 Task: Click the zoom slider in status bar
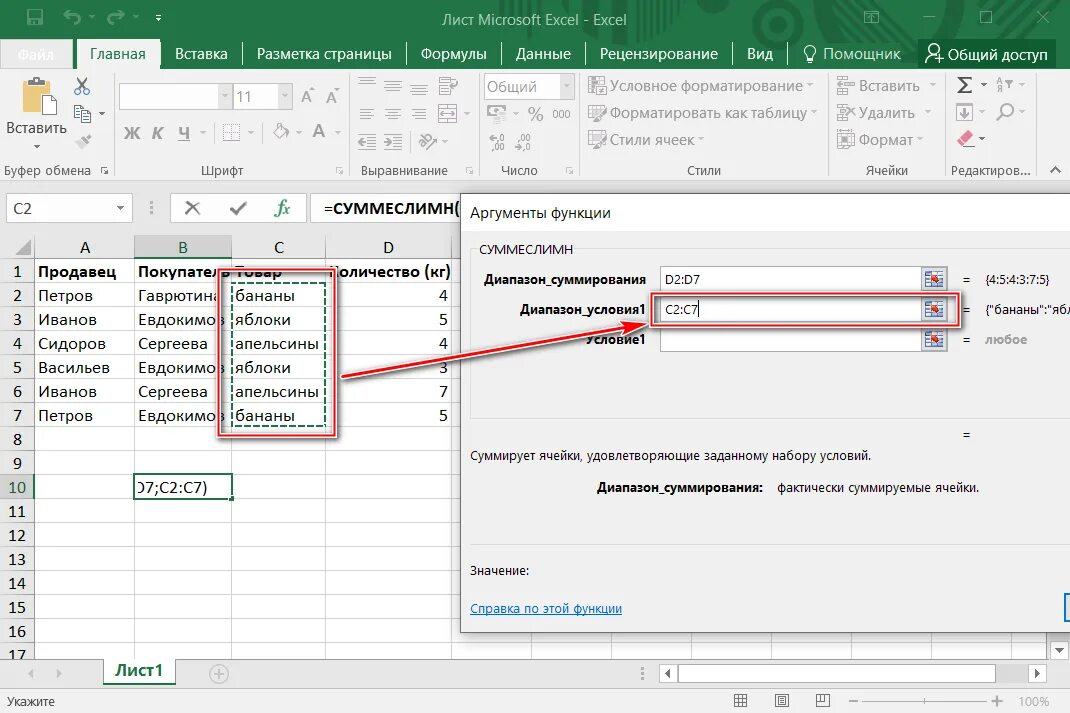pos(924,701)
